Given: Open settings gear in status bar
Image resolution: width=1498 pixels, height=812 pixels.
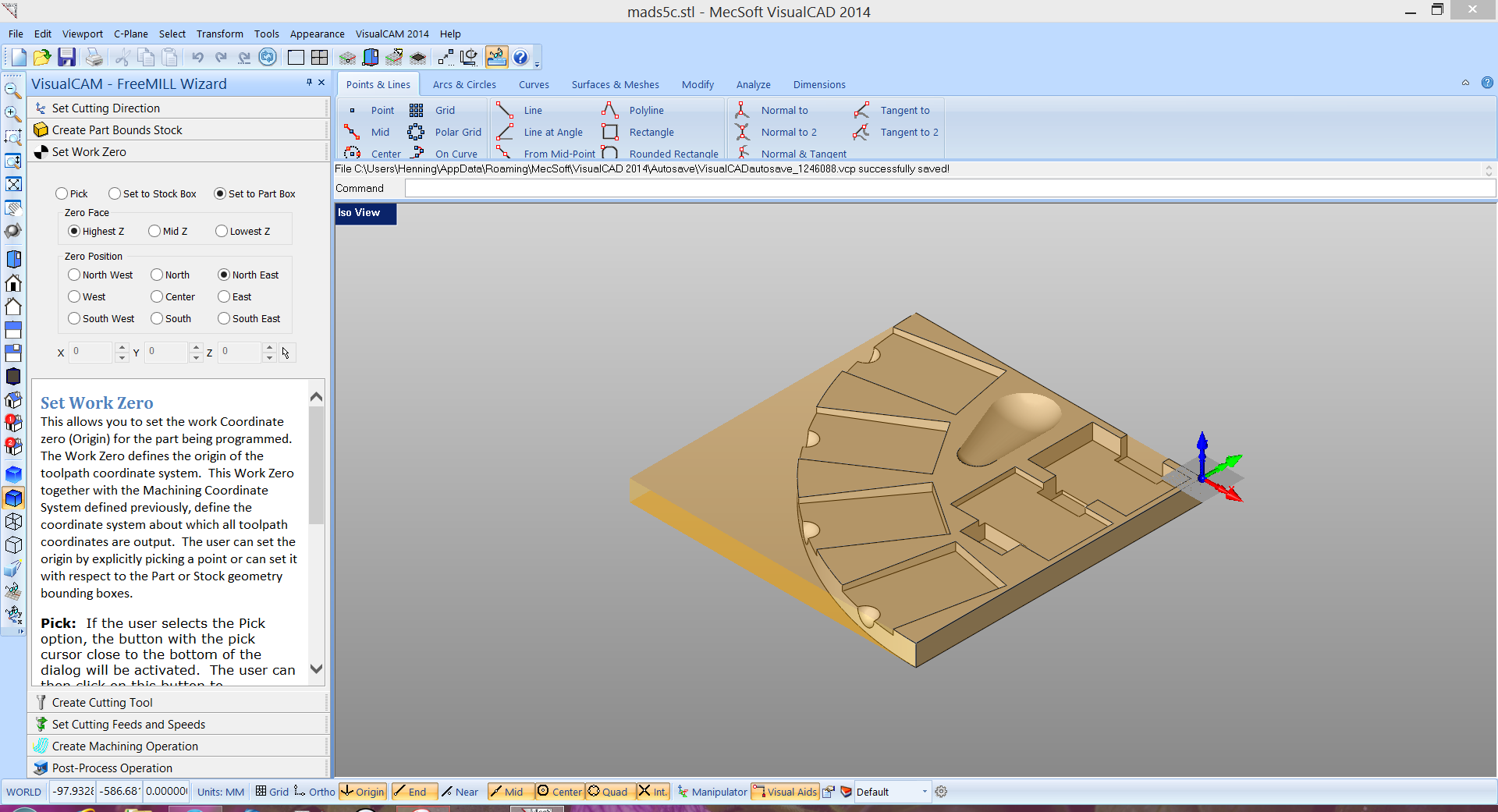Looking at the screenshot, I should pyautogui.click(x=941, y=792).
